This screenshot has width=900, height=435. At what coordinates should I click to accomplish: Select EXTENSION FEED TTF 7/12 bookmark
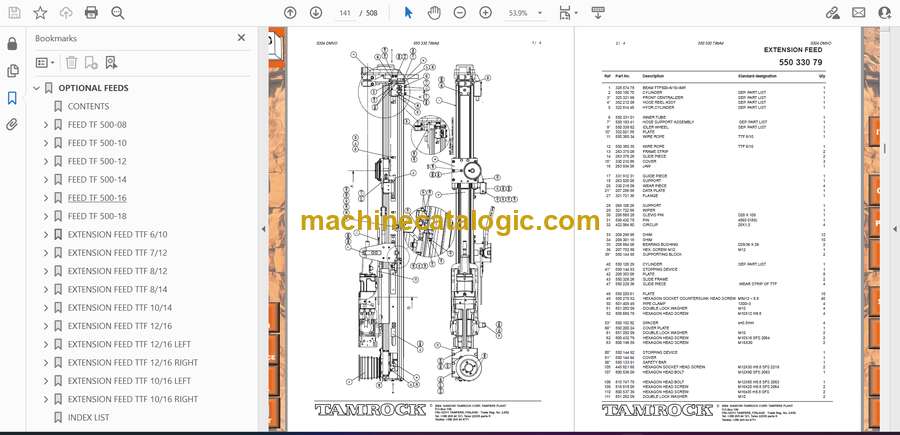(118, 253)
